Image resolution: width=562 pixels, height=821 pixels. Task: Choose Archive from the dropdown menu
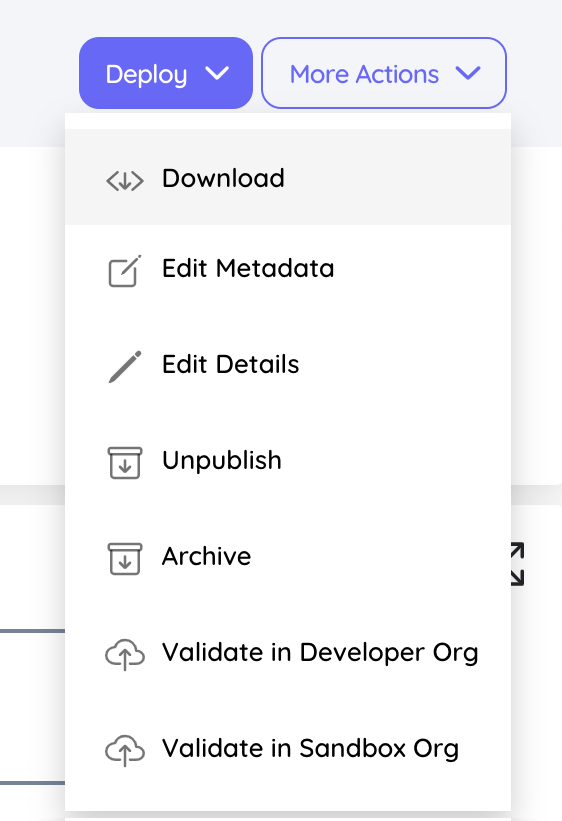[206, 556]
